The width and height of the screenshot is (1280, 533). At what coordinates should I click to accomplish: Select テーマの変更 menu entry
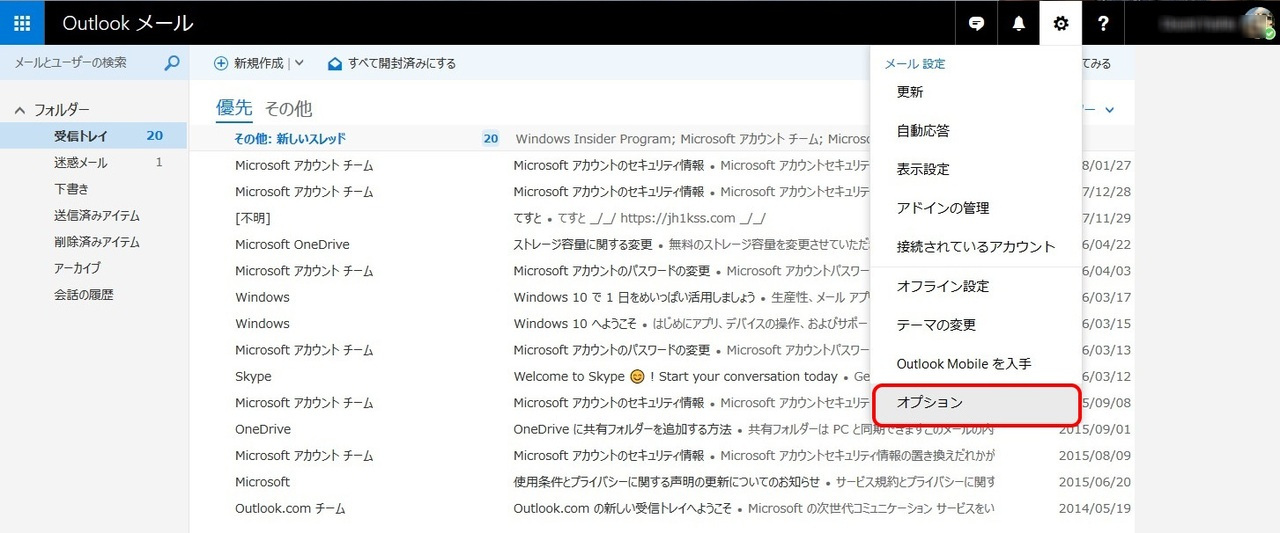976,325
